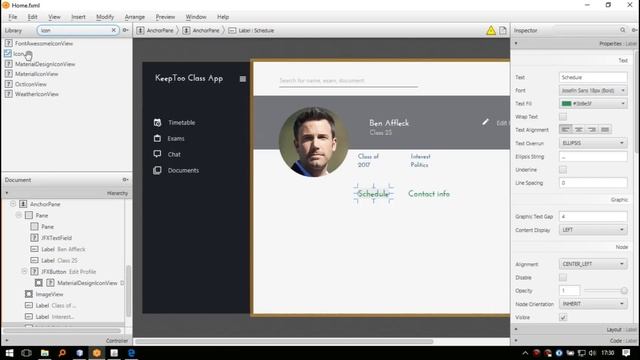
Task: Collapse the AnchorPane node in hierarchy
Action: (x=13, y=204)
